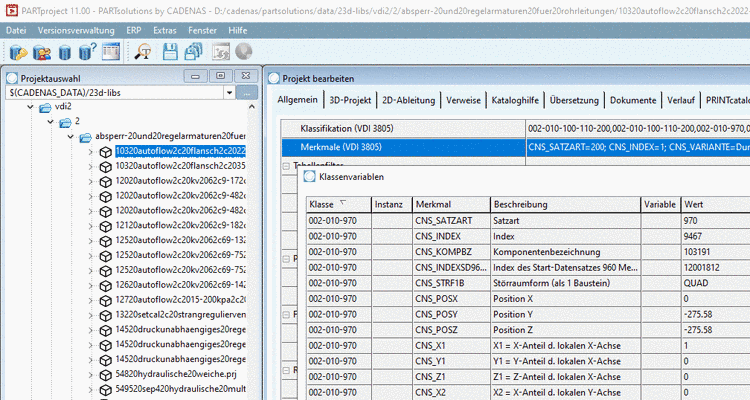Click the blue database cylinder toolbar icon

pyautogui.click(x=65, y=52)
